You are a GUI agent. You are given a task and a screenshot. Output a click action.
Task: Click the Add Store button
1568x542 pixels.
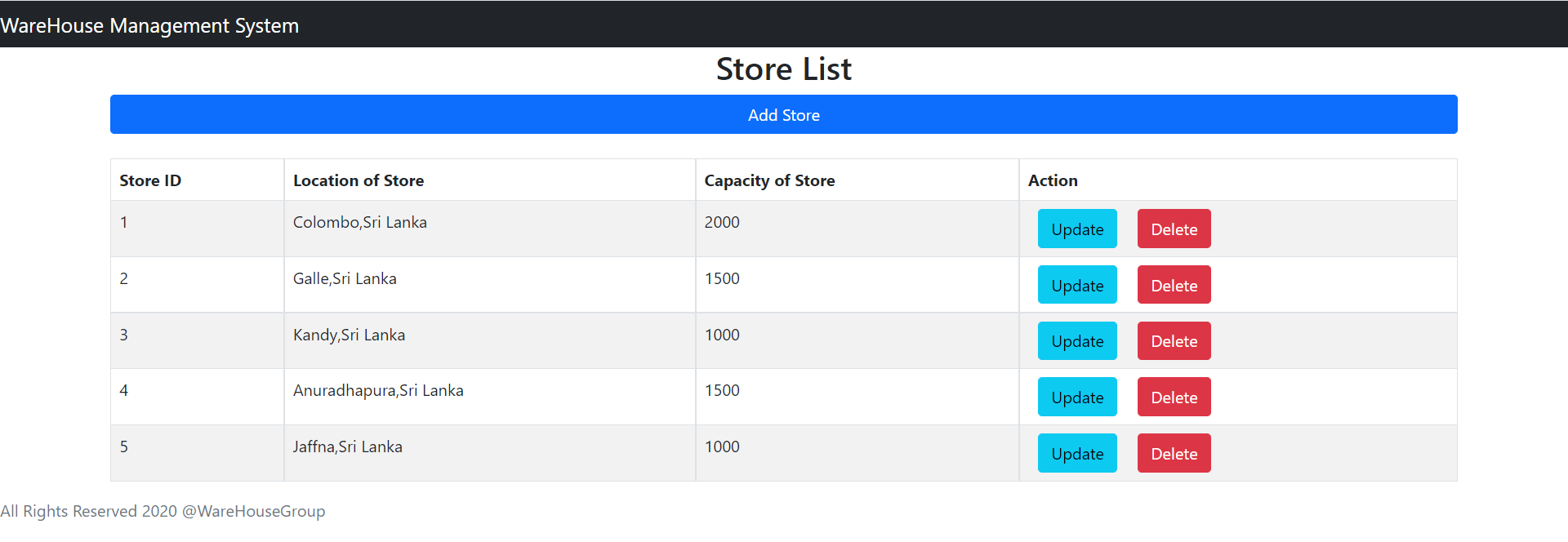784,114
